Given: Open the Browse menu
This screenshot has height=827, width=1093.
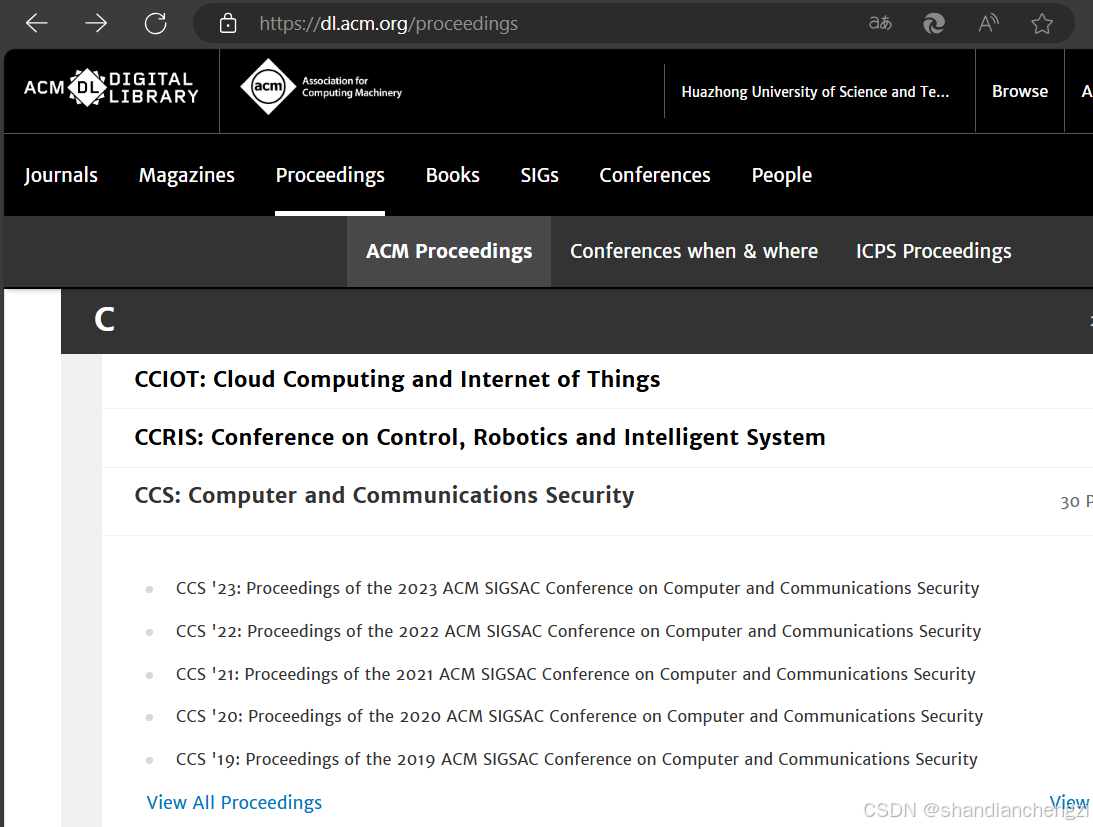Looking at the screenshot, I should point(1020,91).
